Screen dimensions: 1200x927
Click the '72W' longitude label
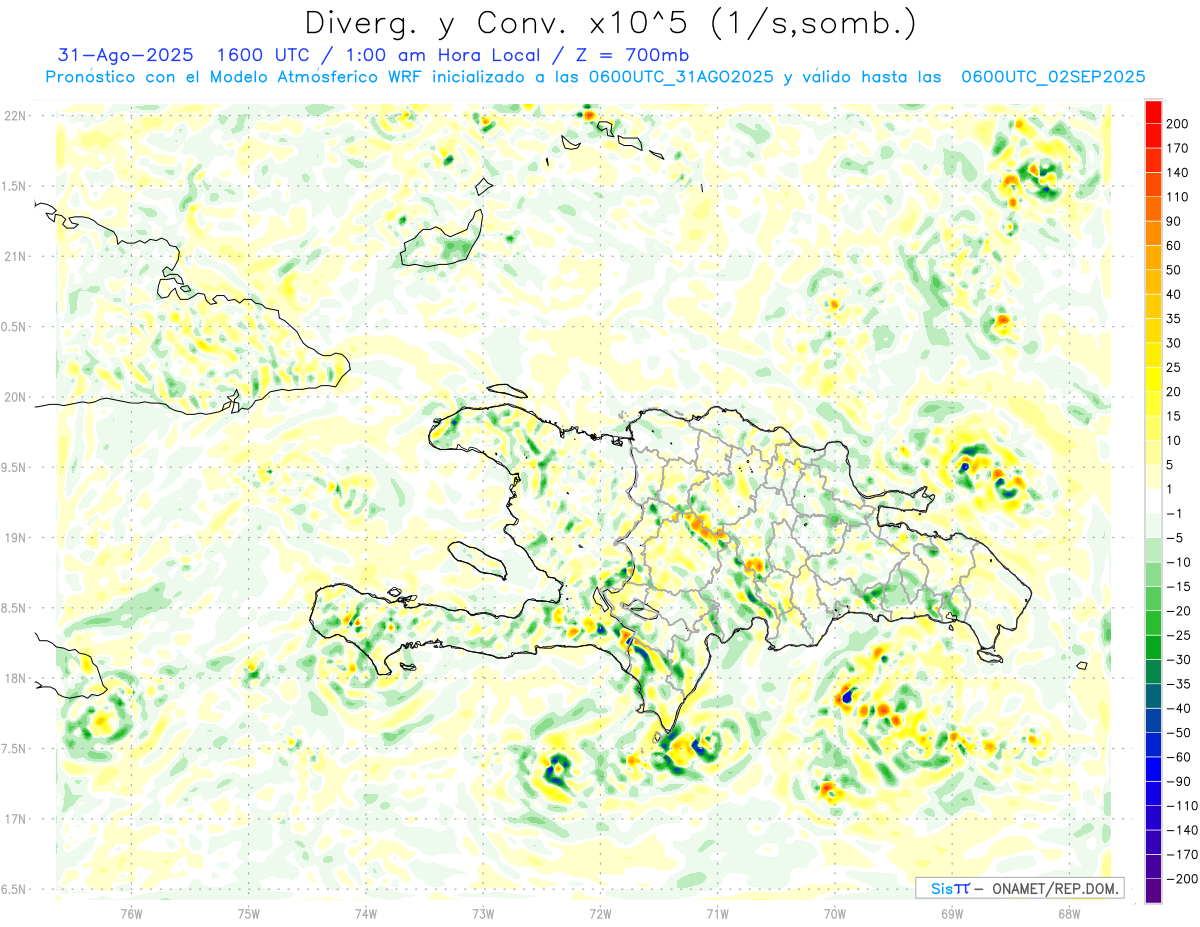point(600,914)
